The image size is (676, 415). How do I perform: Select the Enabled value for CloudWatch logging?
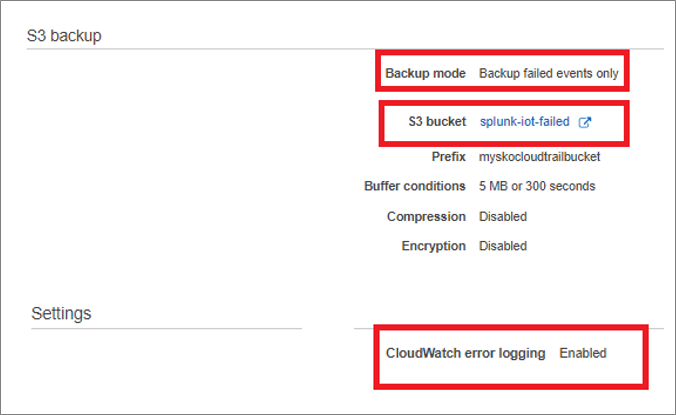click(x=583, y=353)
